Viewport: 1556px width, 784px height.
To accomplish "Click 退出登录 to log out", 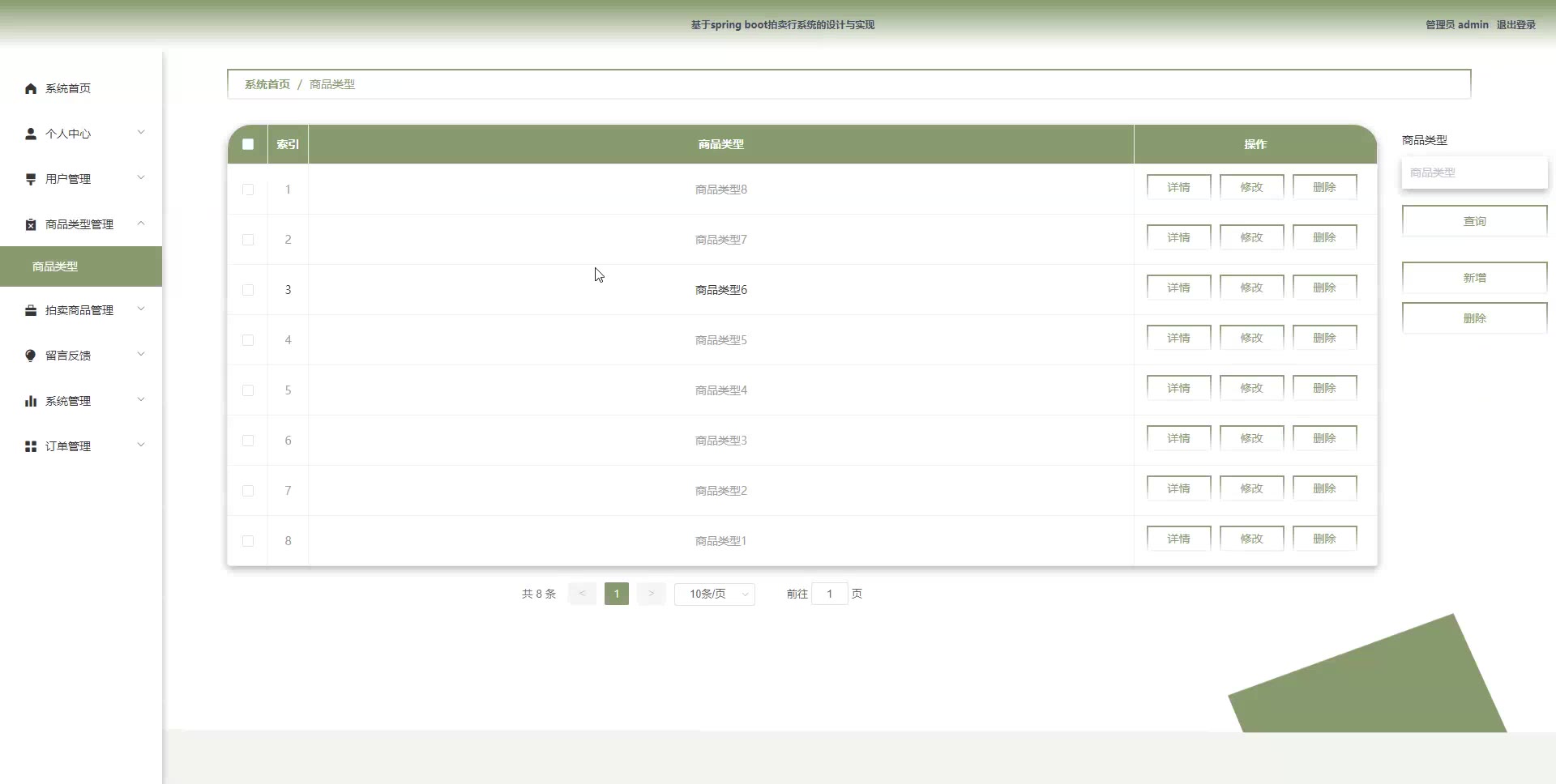I will pyautogui.click(x=1515, y=25).
